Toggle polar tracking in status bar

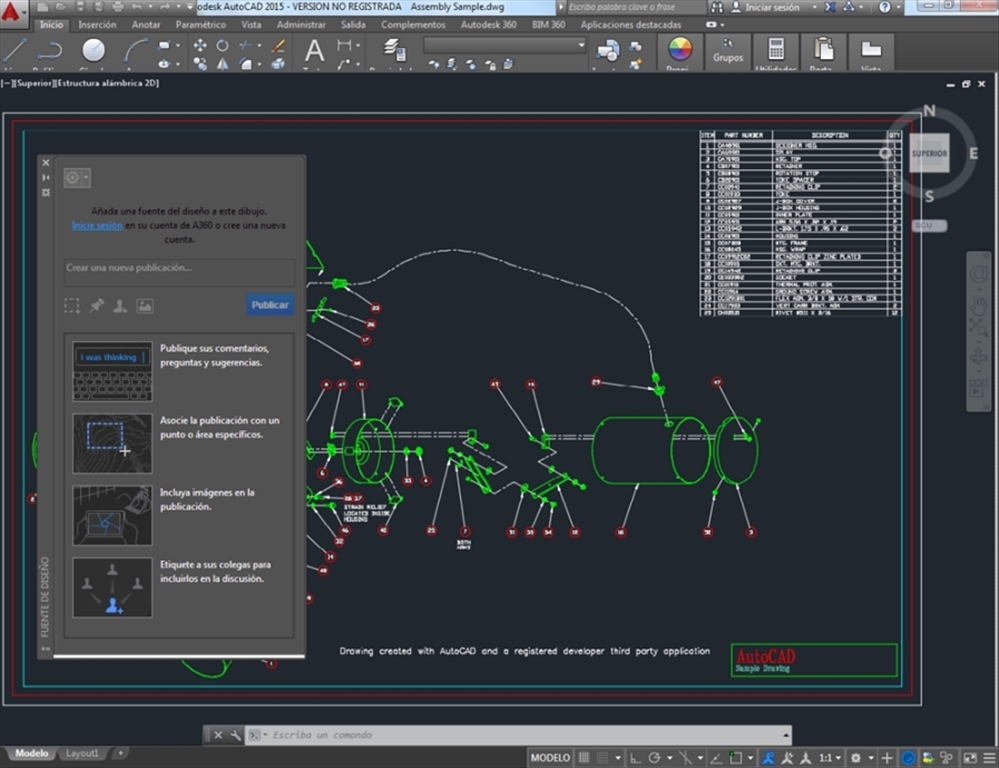(x=654, y=758)
